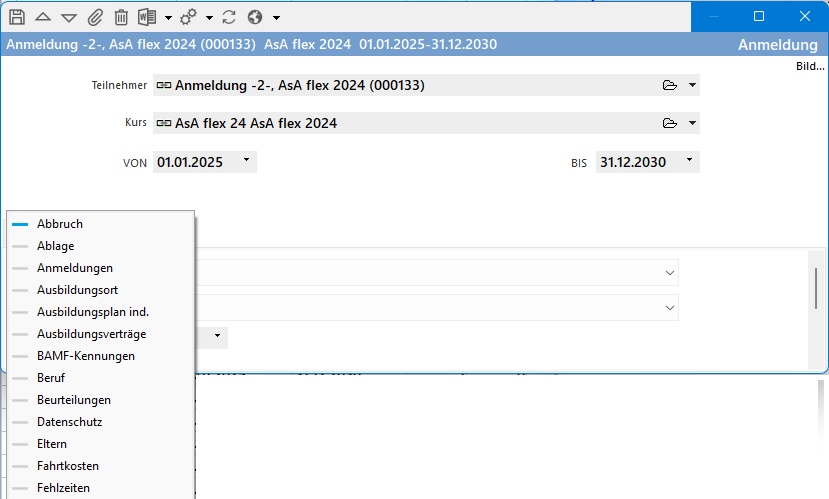
Task: Go to next record with down triangle
Action: coord(69,17)
